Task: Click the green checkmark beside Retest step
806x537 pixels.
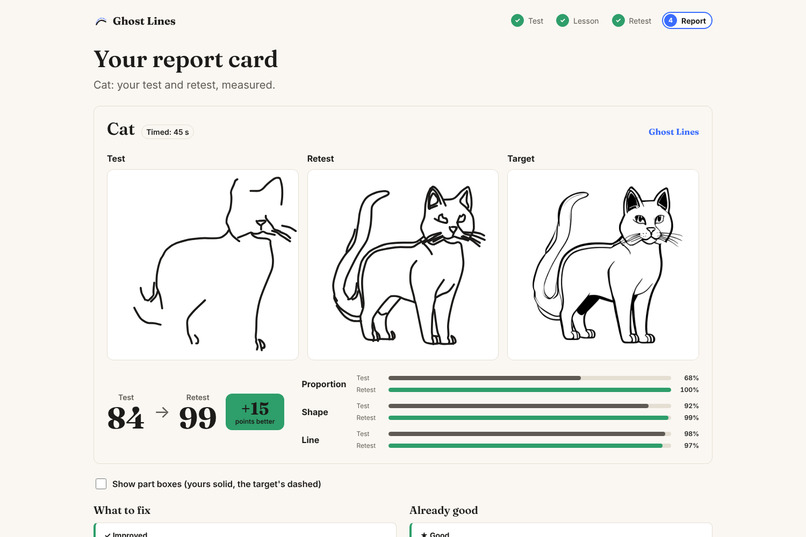Action: [x=618, y=21]
